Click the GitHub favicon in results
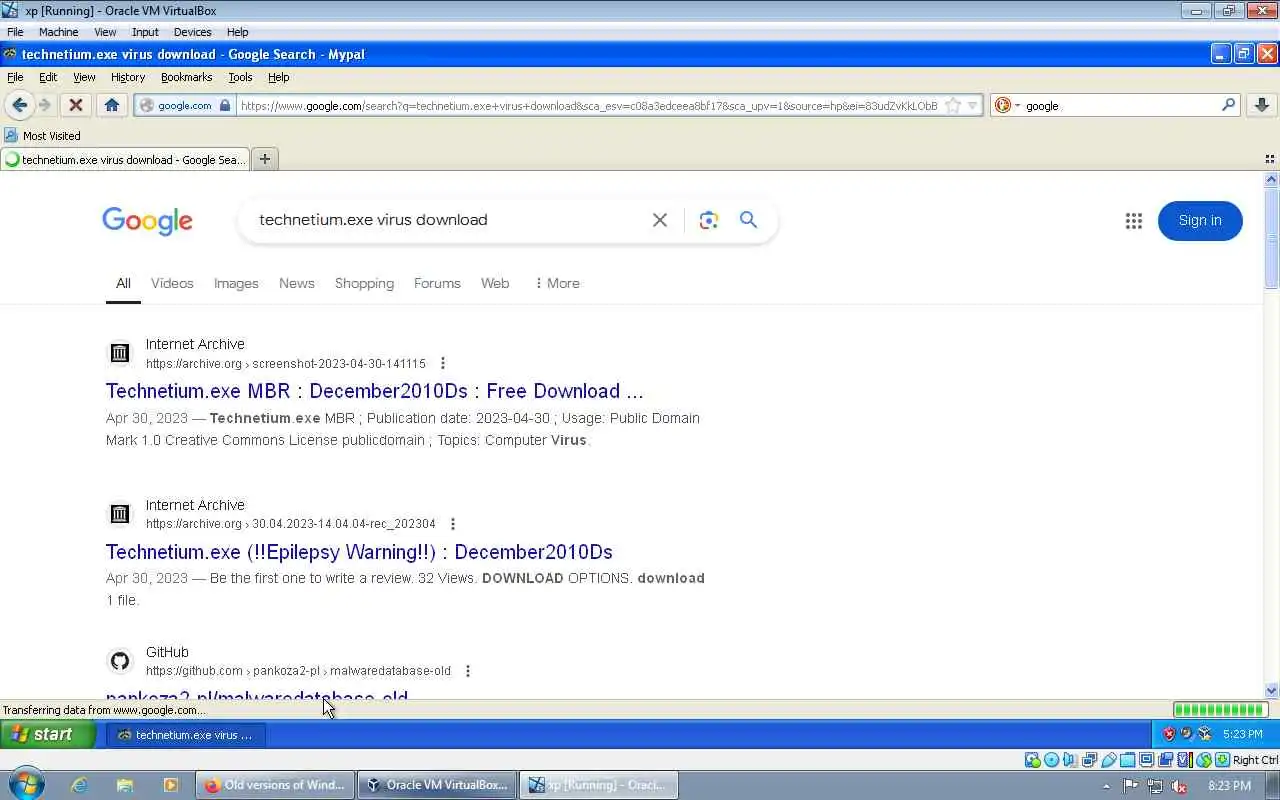 click(120, 661)
